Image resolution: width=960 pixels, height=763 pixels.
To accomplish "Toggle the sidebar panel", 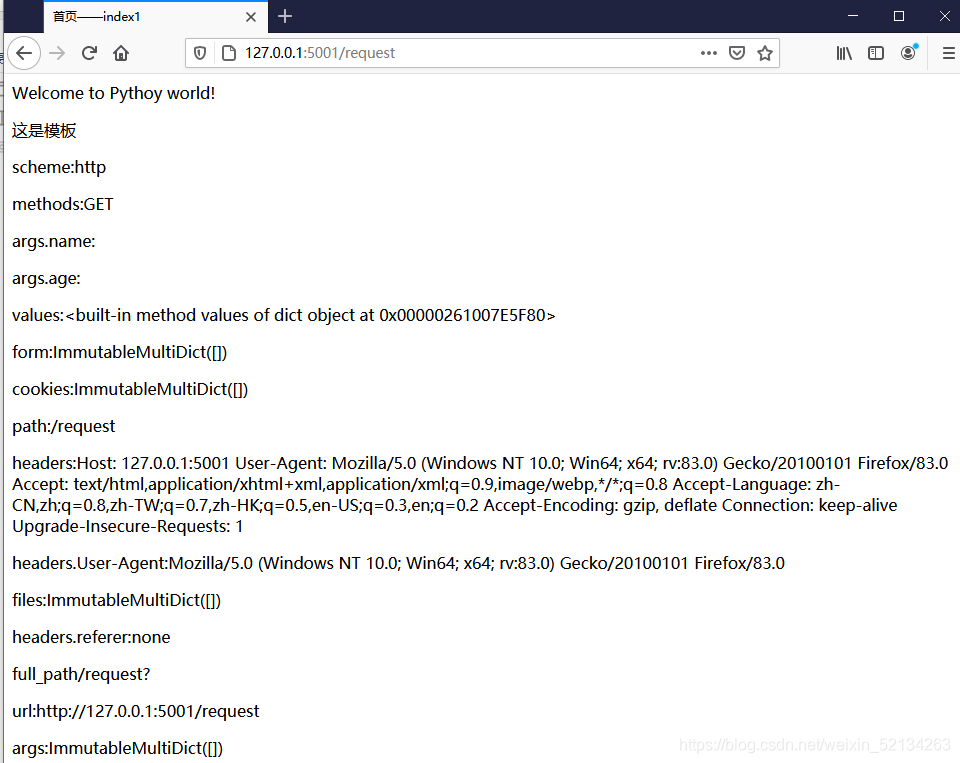I will click(876, 53).
